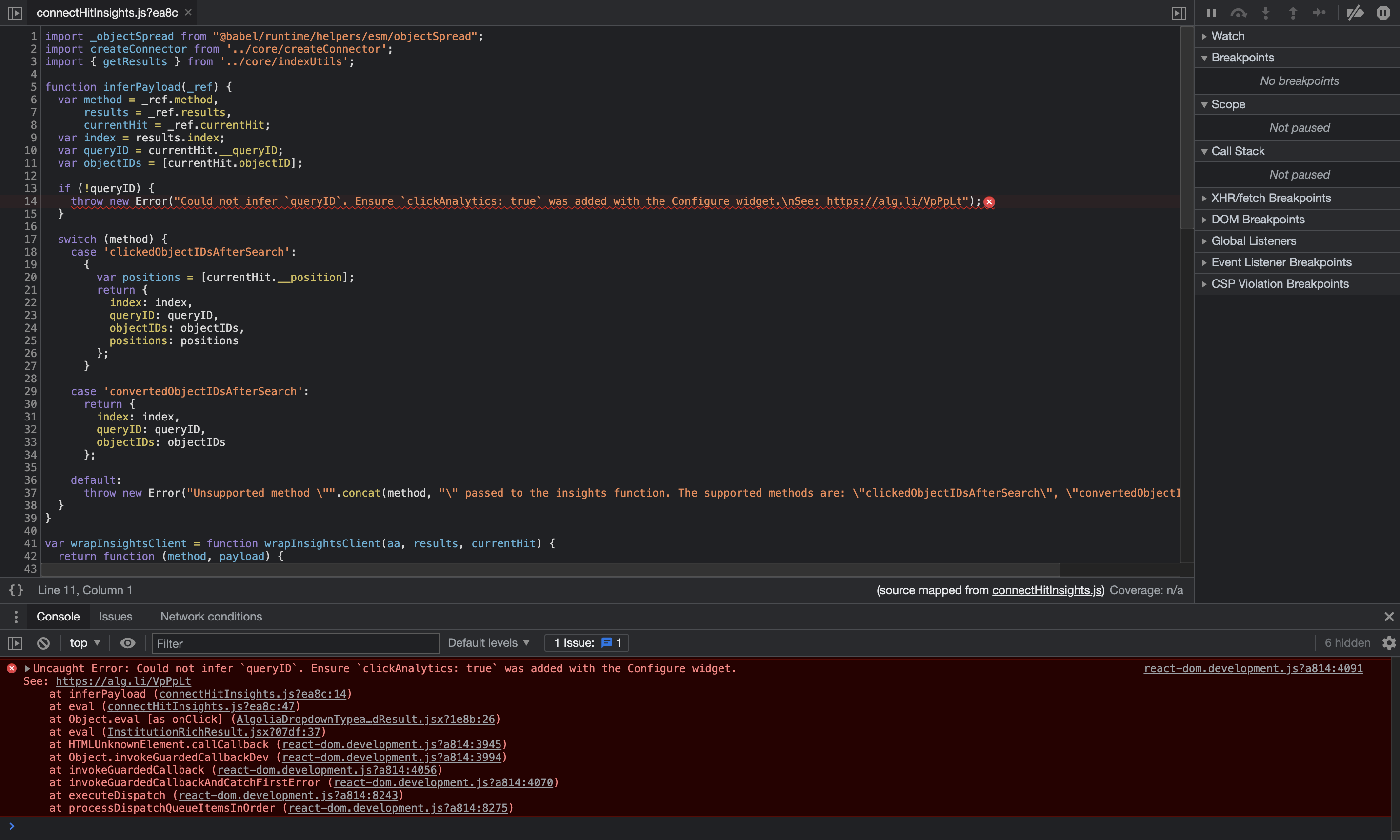Enable pause on uncaught exceptions

tap(1384, 13)
